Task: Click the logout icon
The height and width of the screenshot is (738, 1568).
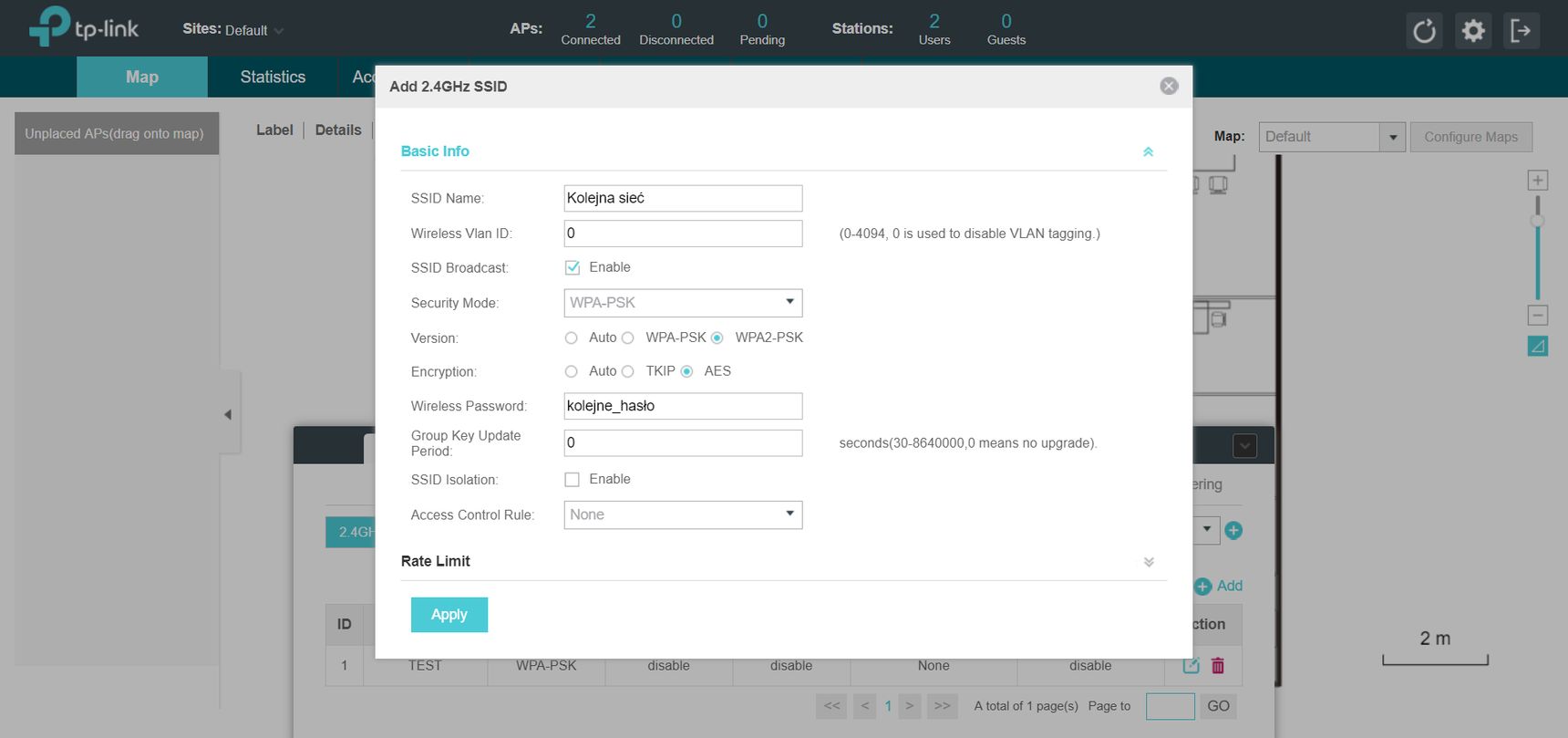Action: [1522, 31]
